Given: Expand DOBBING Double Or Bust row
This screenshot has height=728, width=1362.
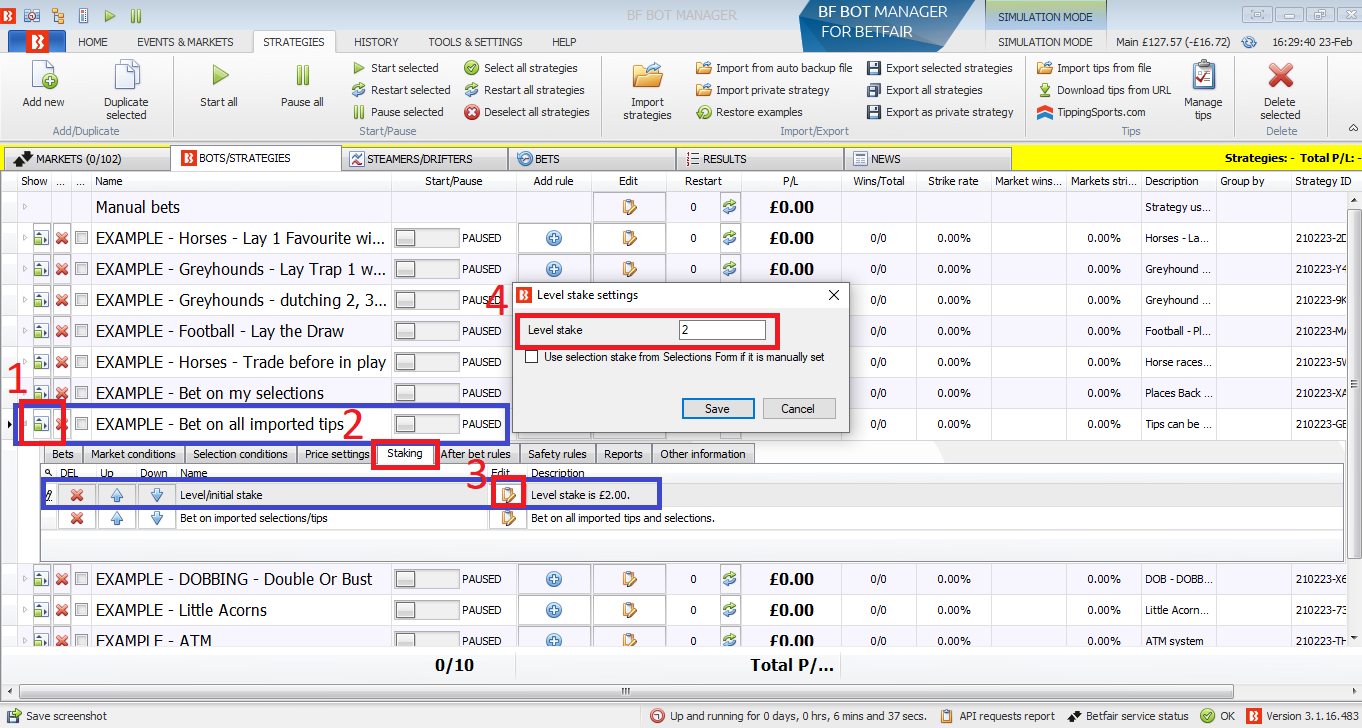Looking at the screenshot, I should (x=25, y=580).
